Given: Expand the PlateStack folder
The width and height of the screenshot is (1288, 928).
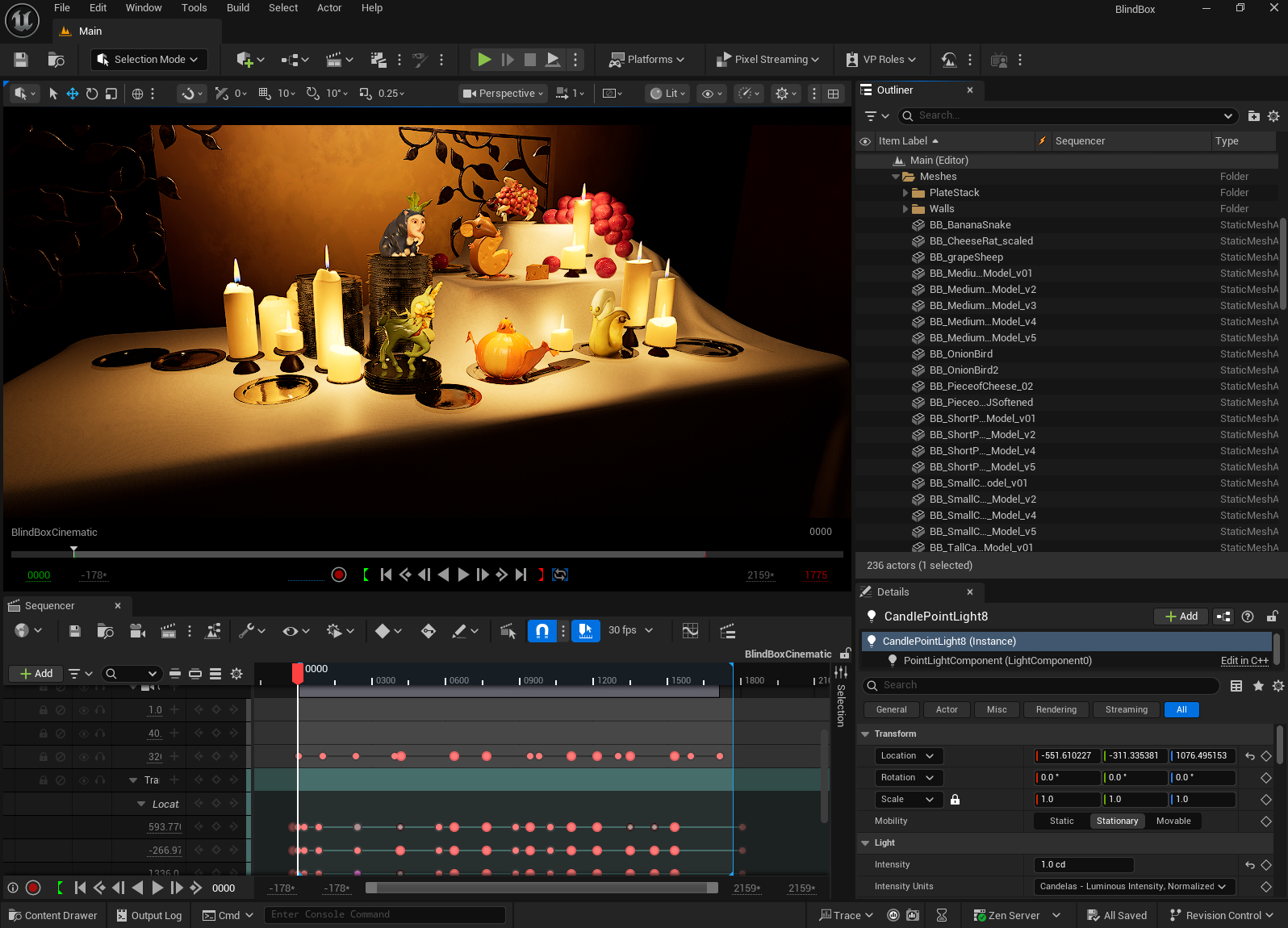Looking at the screenshot, I should [x=905, y=193].
